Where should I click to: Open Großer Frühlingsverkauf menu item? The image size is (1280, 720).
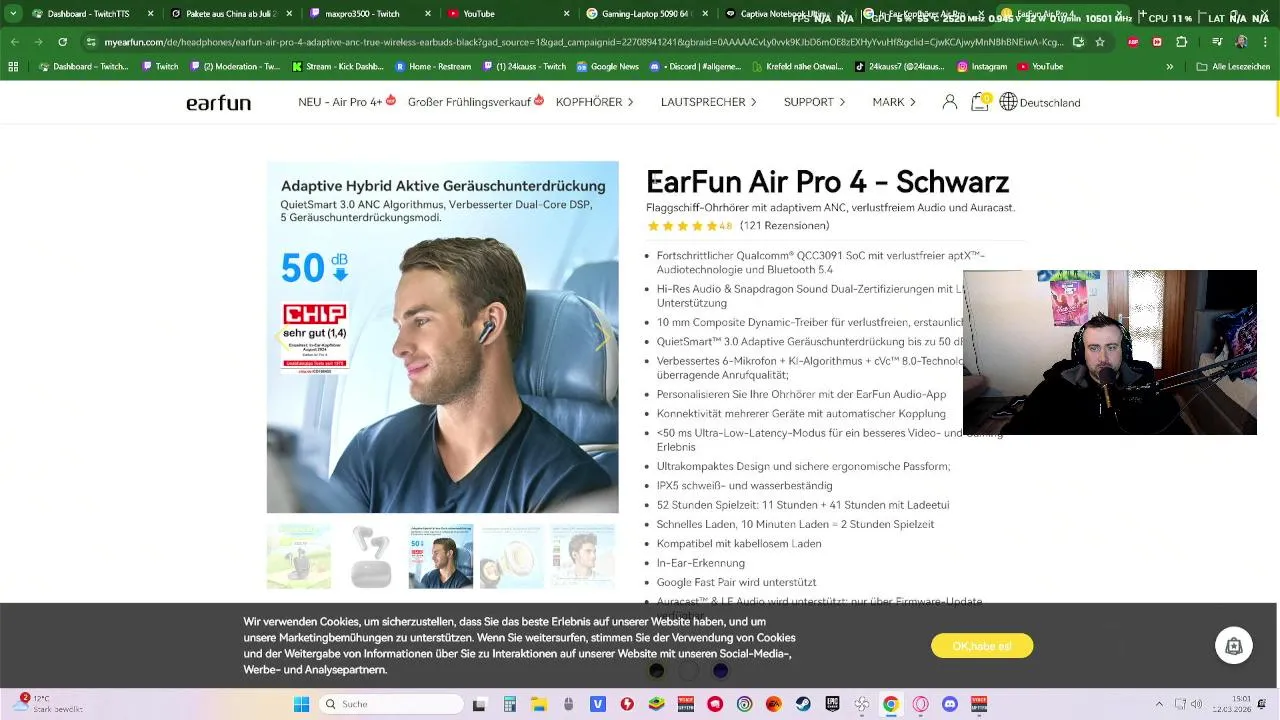476,102
